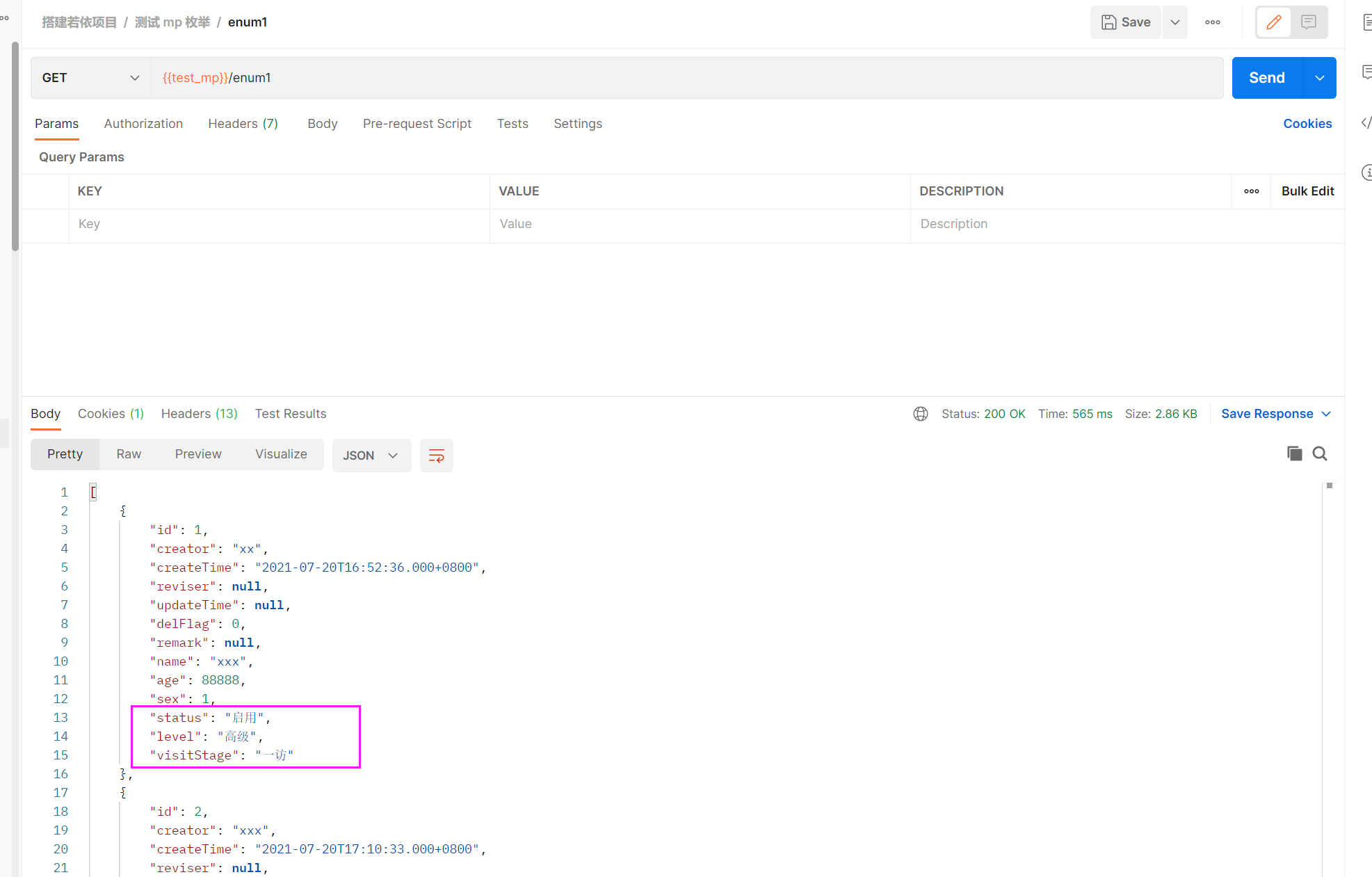Click the network globe icon
This screenshot has width=1372, height=877.
tap(921, 414)
